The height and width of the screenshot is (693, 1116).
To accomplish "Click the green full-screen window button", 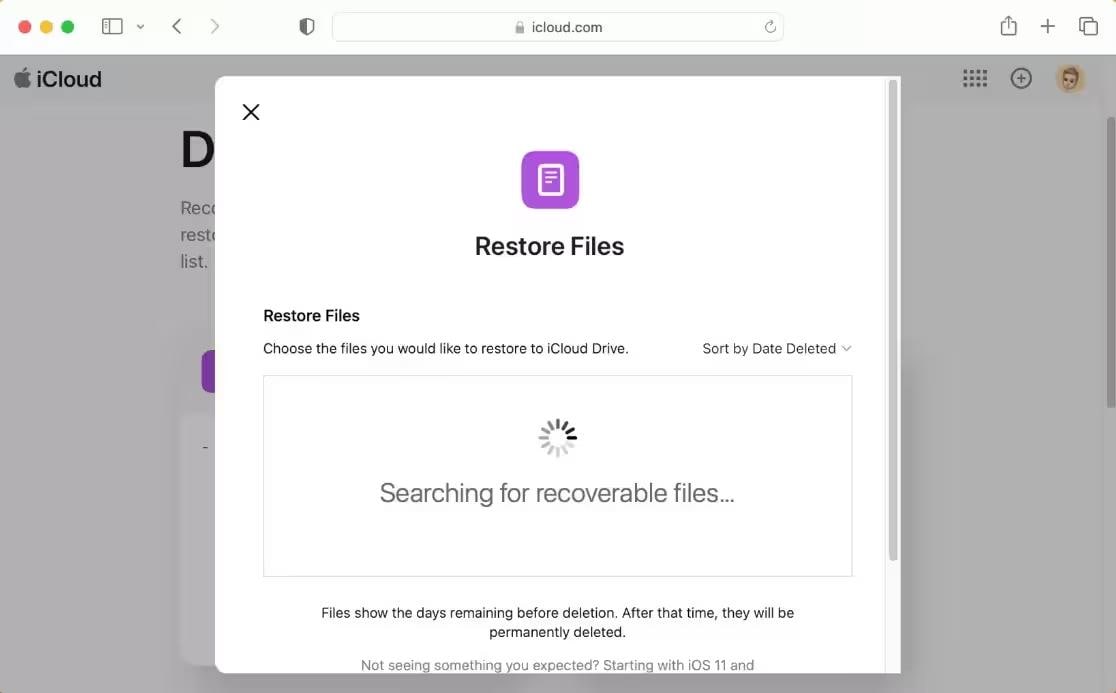I will pos(68,27).
